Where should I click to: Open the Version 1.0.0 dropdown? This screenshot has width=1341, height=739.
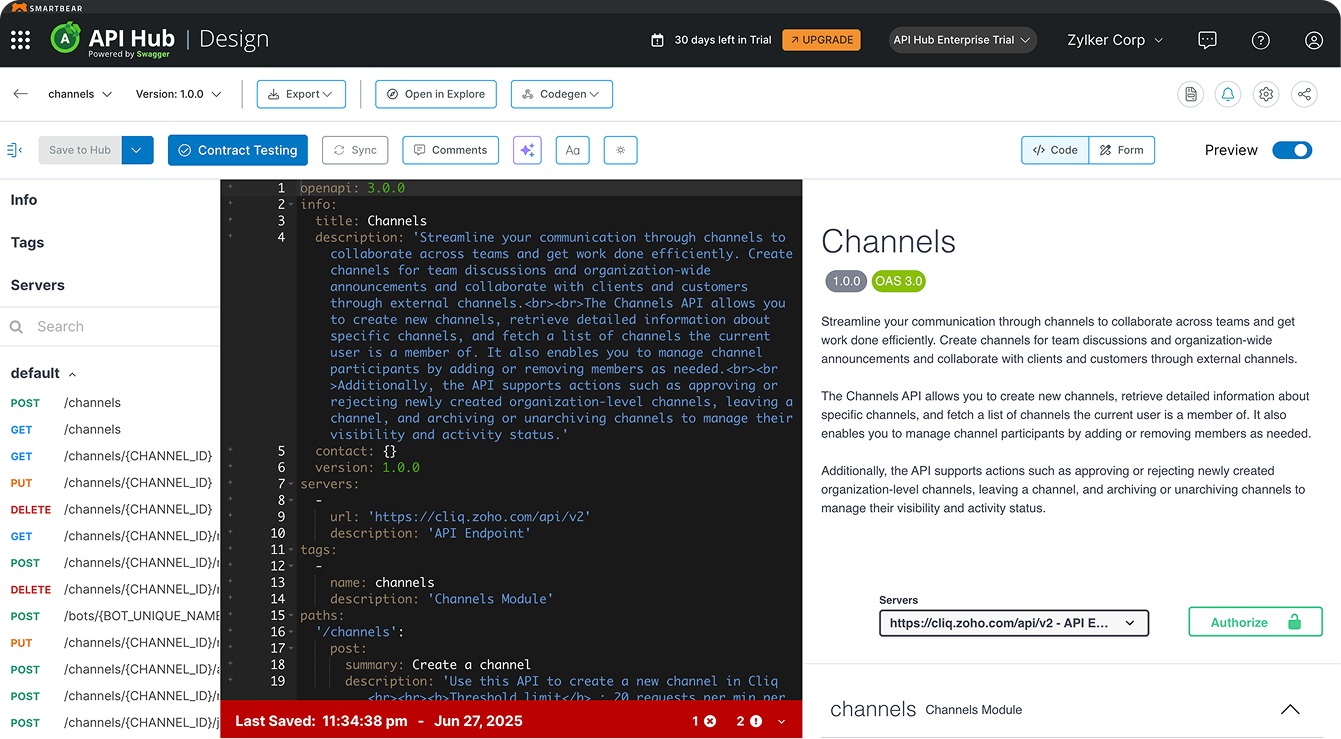pos(178,94)
